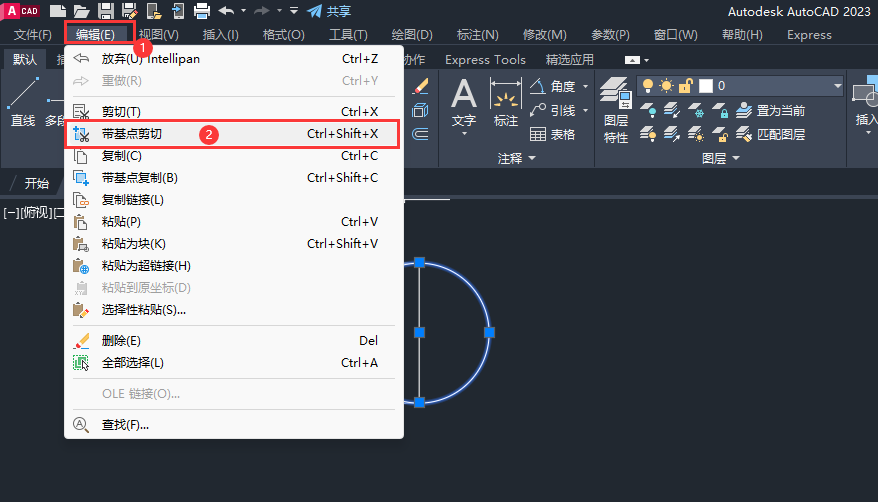
Task: Select the 直线 line tool
Action: point(22,102)
